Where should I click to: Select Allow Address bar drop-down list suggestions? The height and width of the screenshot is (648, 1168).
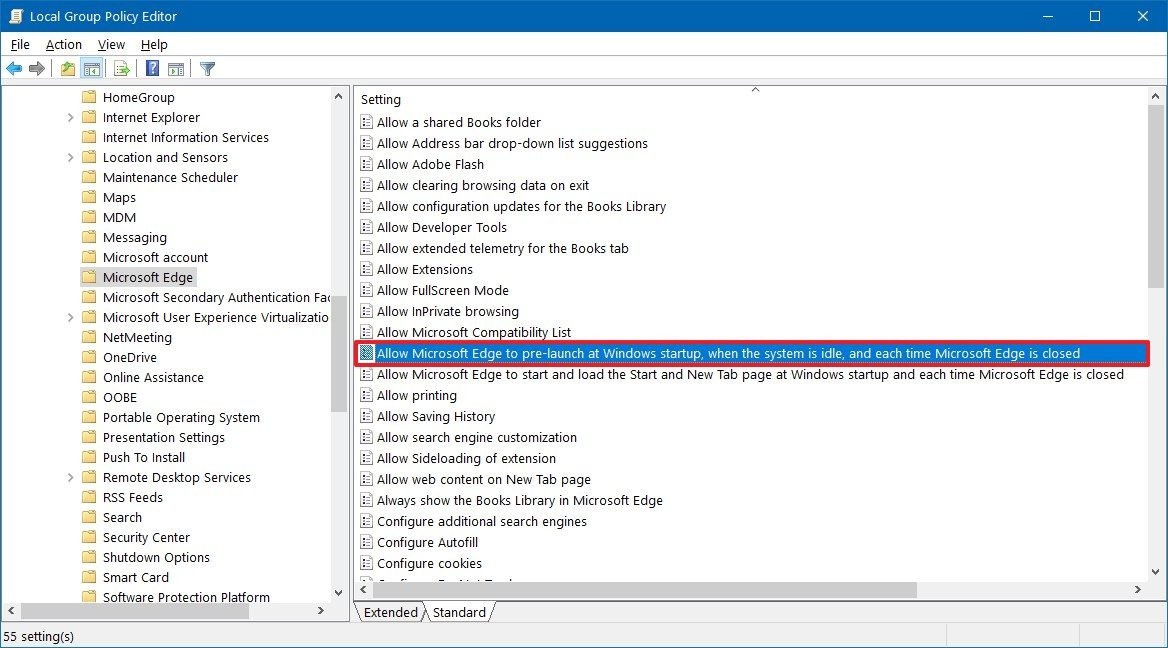(x=512, y=143)
